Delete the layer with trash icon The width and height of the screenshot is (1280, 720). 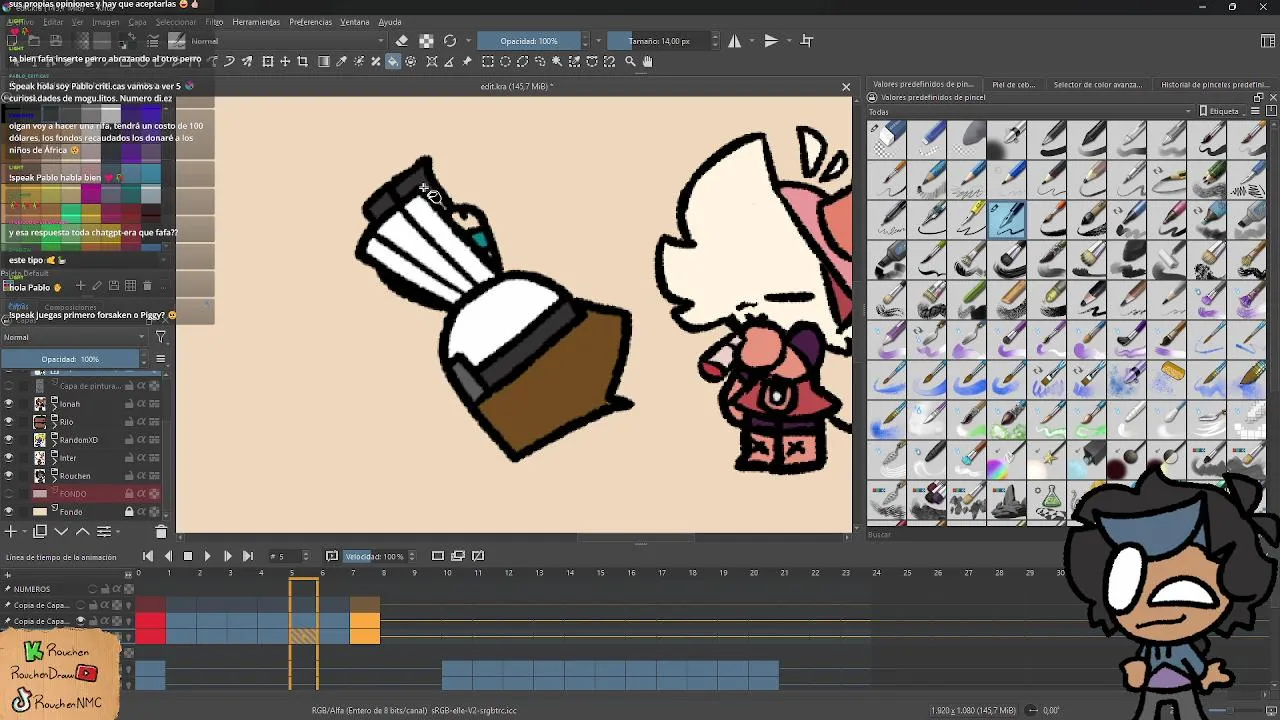[161, 532]
